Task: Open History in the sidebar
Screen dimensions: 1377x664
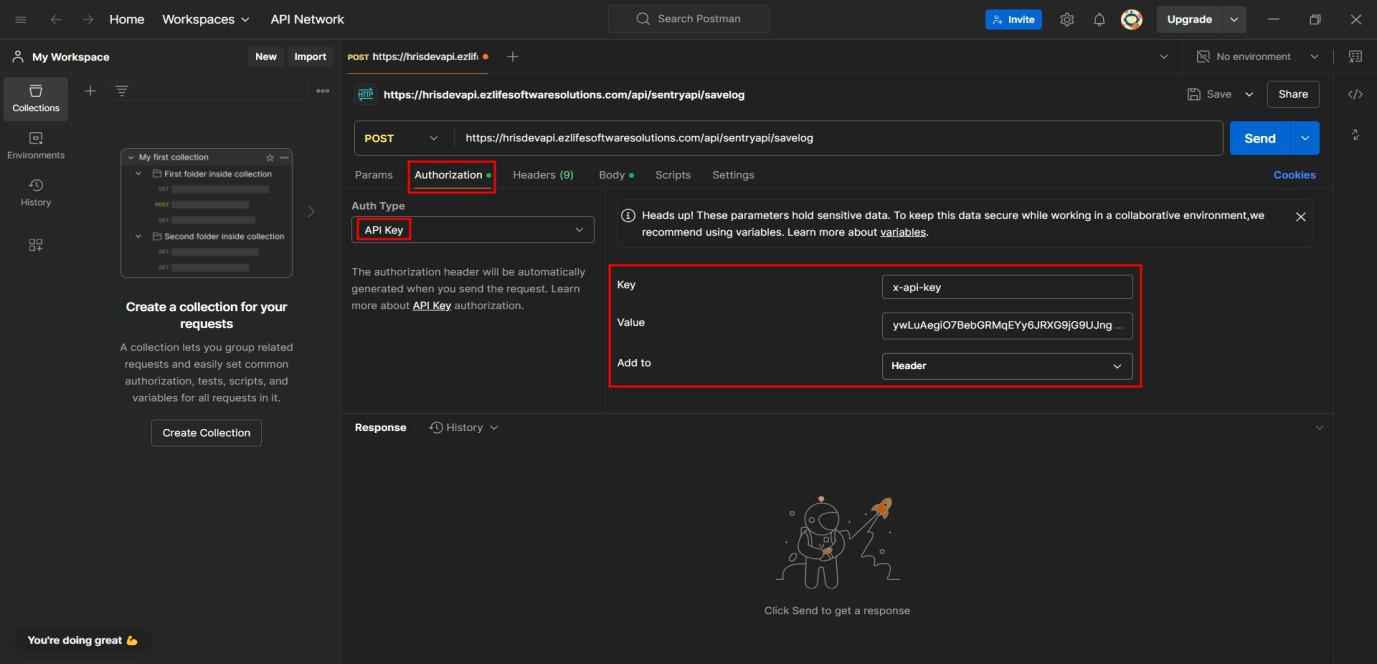Action: (x=36, y=192)
